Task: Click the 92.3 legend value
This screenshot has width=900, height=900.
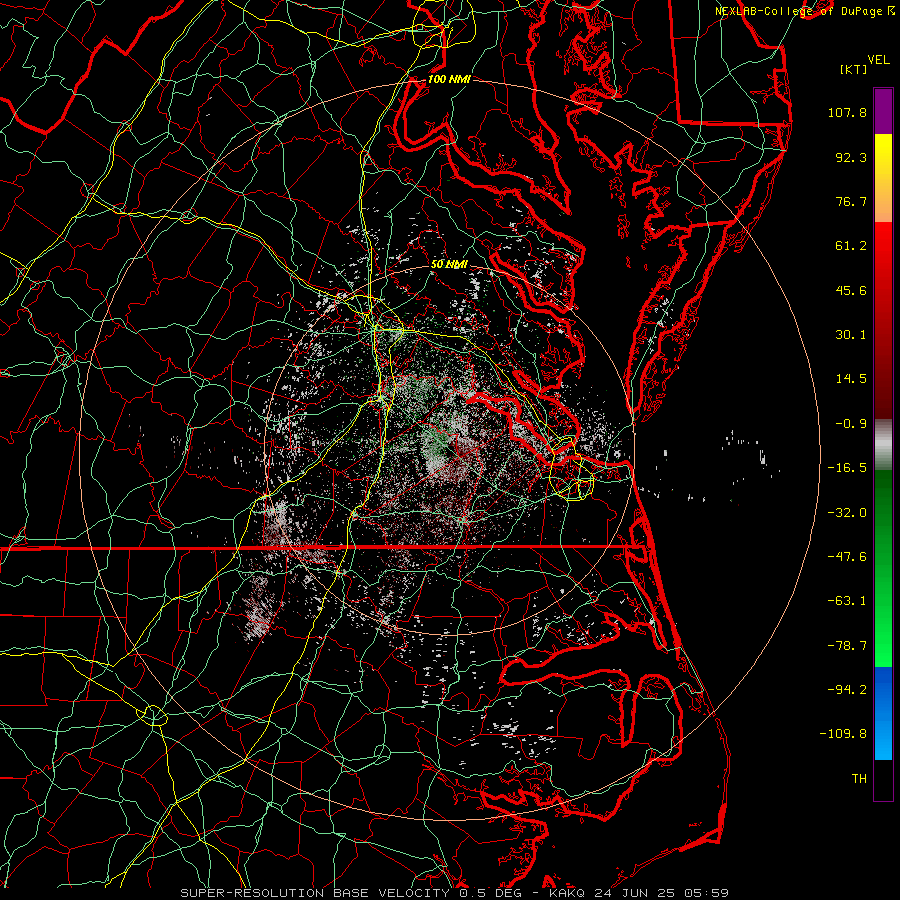Action: coord(851,157)
